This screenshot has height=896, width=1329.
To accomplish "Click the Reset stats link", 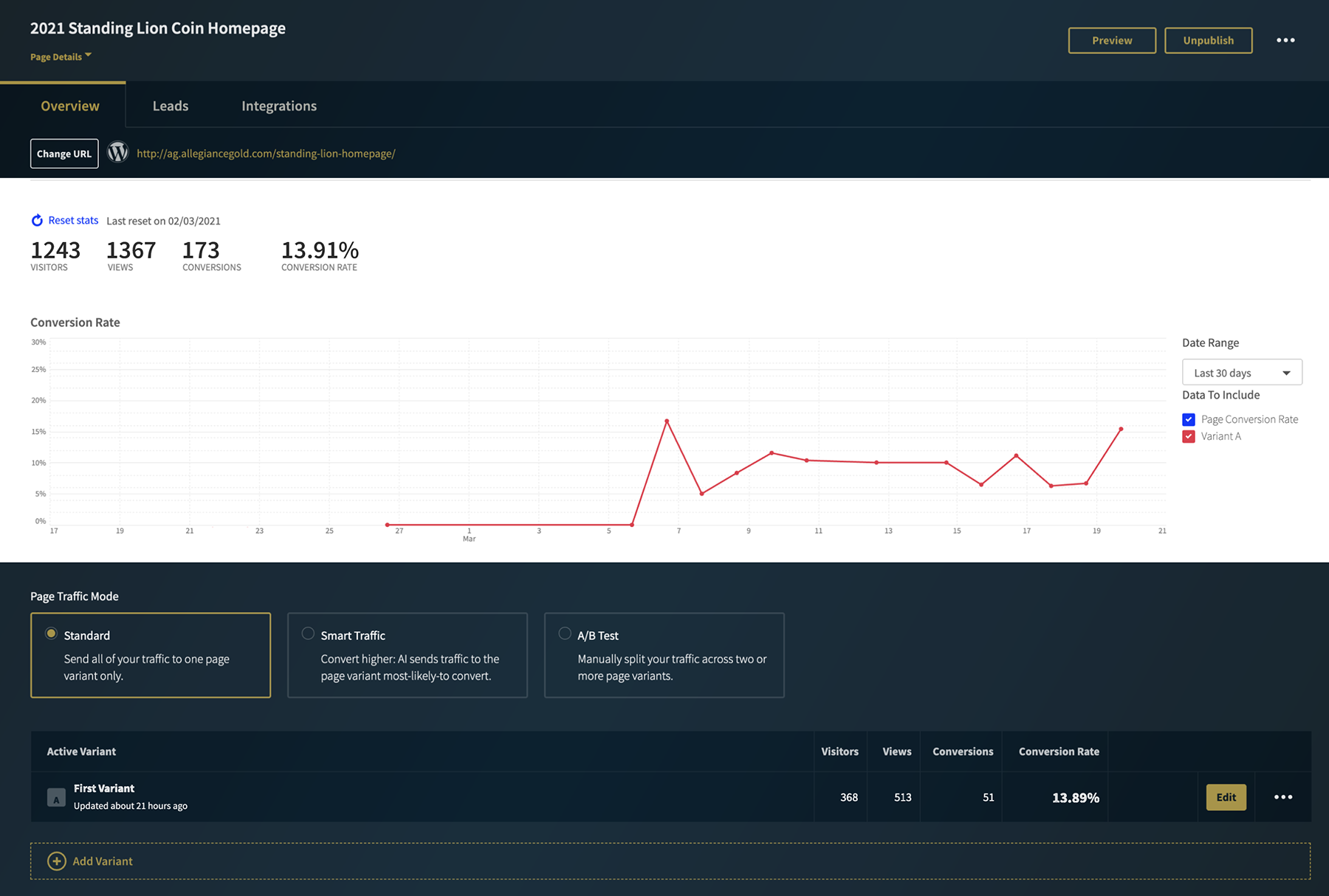I will tap(73, 220).
